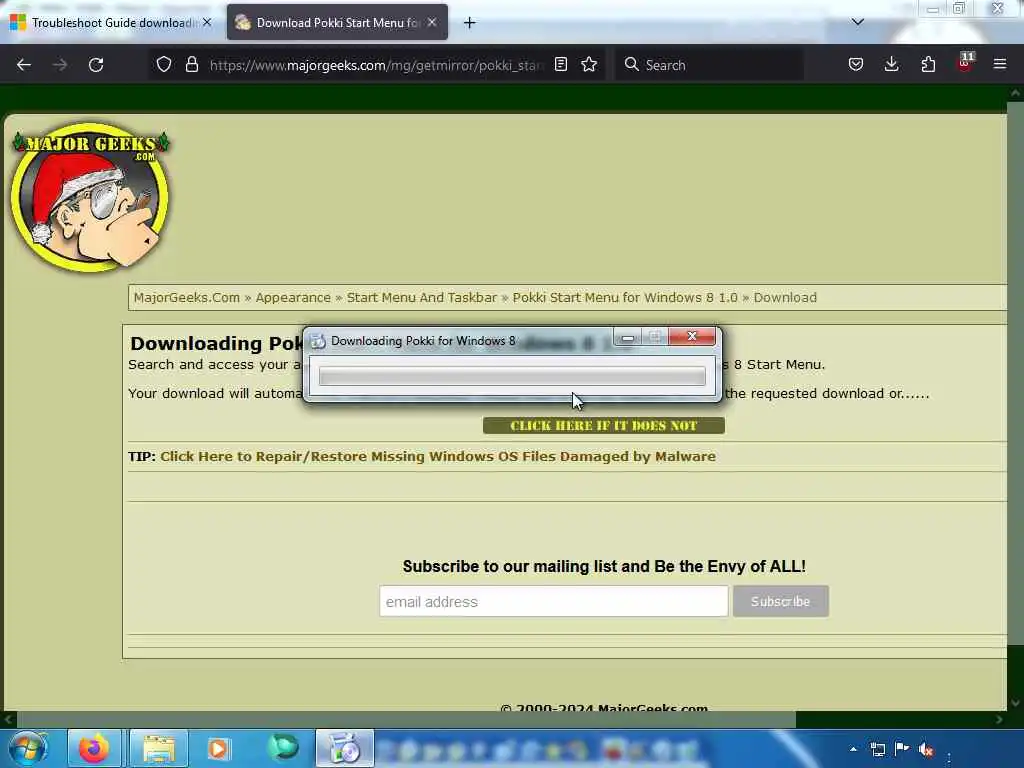The width and height of the screenshot is (1024, 768).
Task: Minimize the Downloading Pokki dialog
Action: tap(628, 337)
